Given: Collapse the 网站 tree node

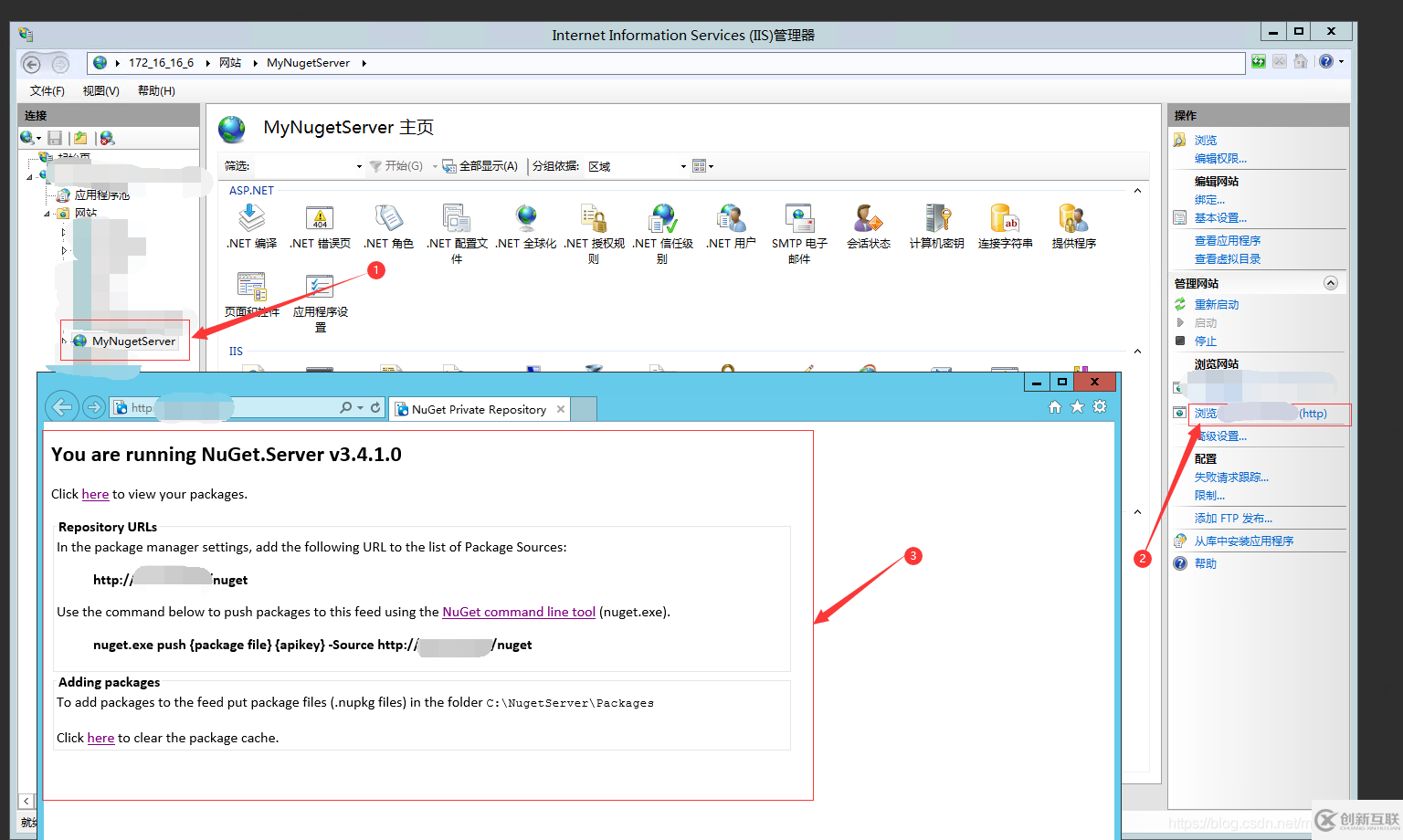Looking at the screenshot, I should pyautogui.click(x=47, y=214).
